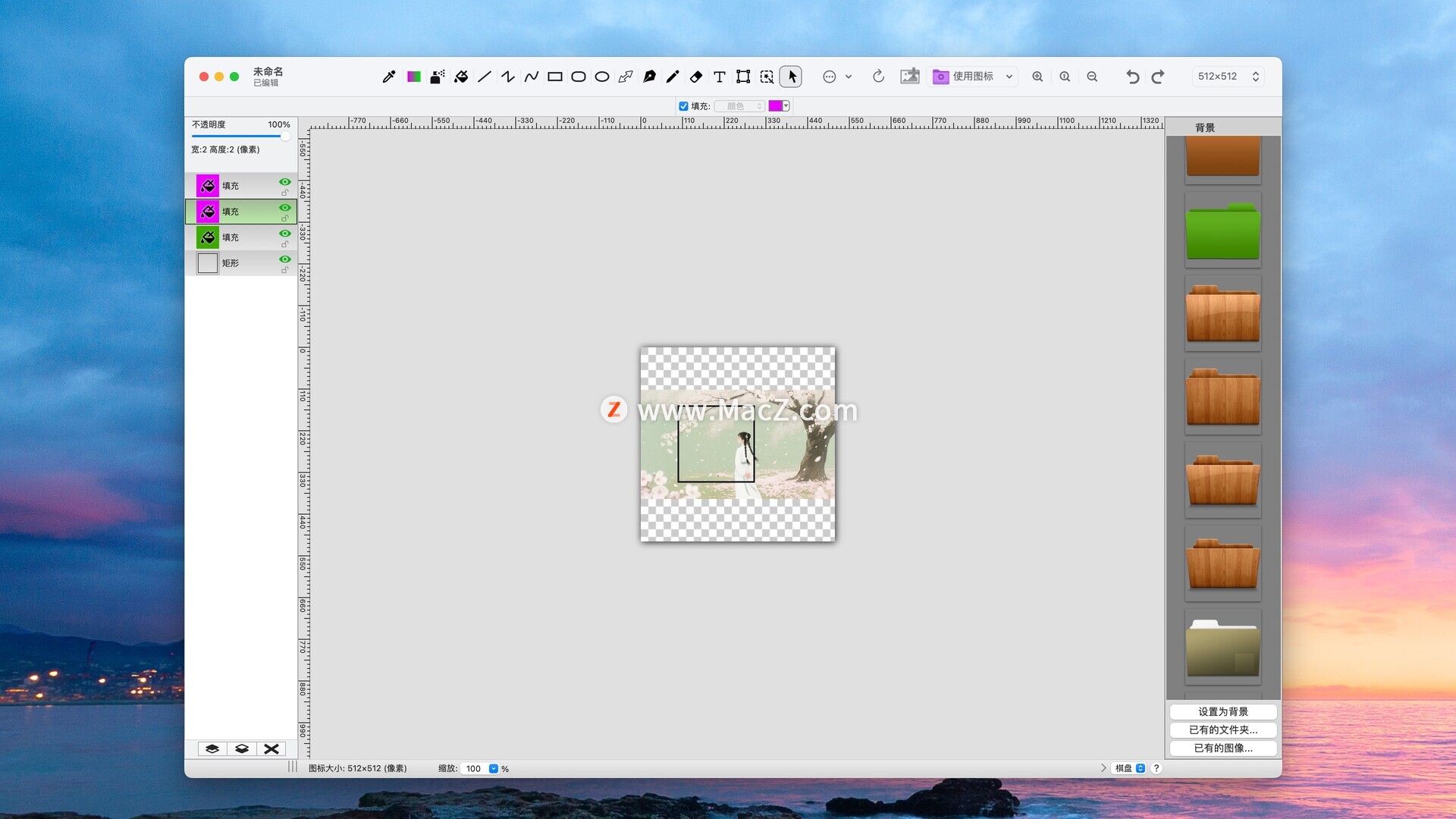
Task: Lock the 矩形 layer
Action: pyautogui.click(x=285, y=270)
